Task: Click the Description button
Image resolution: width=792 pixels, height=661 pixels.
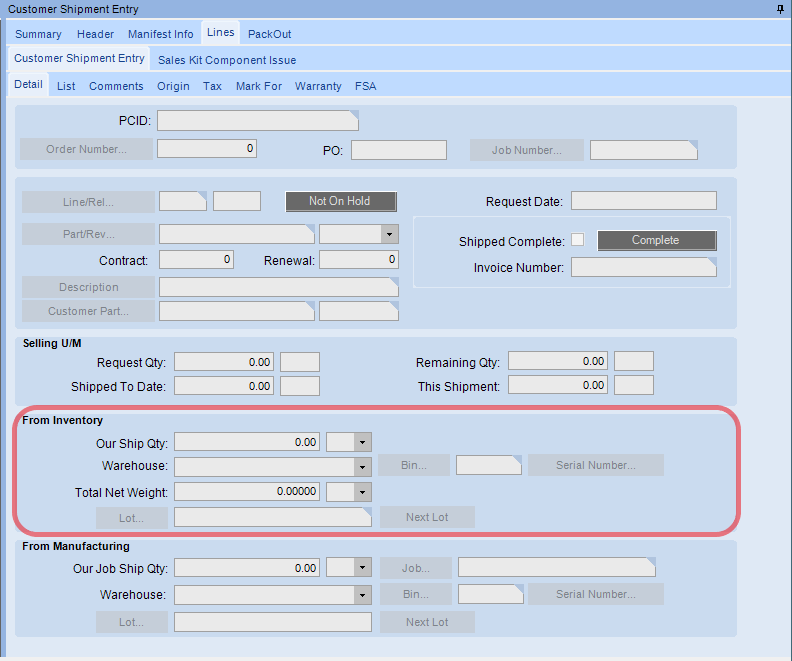Action: [88, 287]
